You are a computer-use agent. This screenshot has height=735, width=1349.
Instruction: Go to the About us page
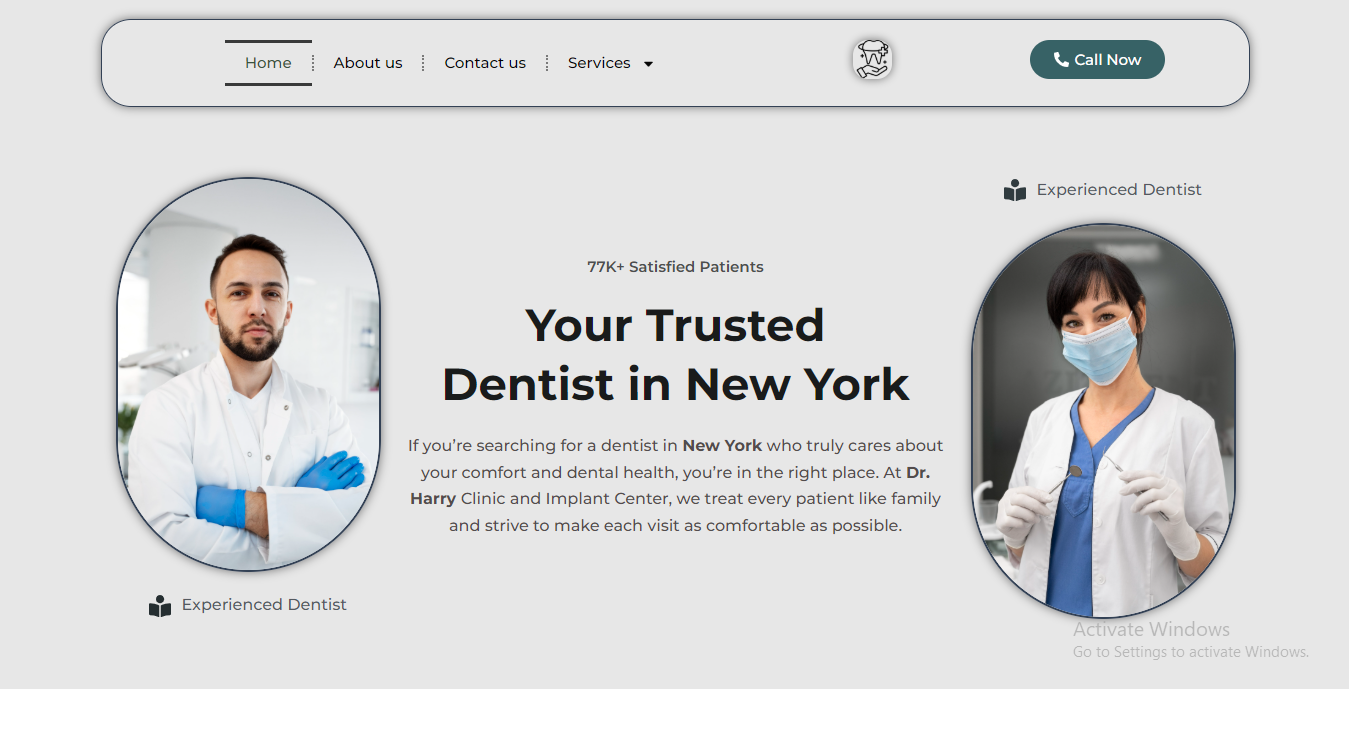368,63
